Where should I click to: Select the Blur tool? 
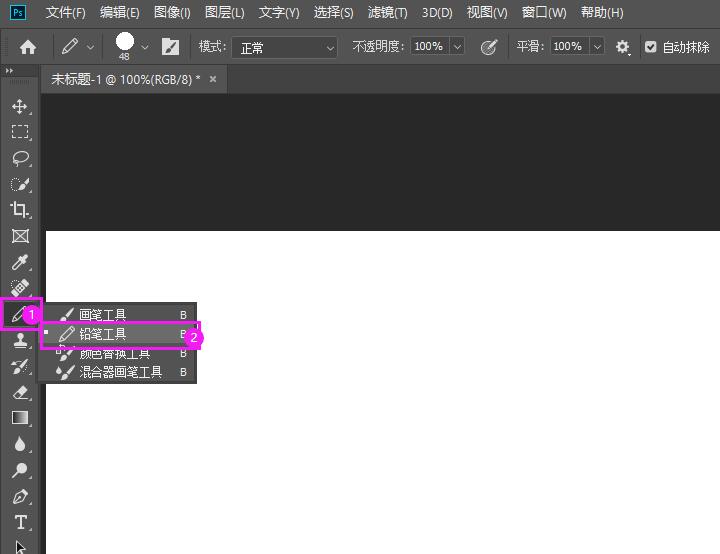(x=20, y=444)
